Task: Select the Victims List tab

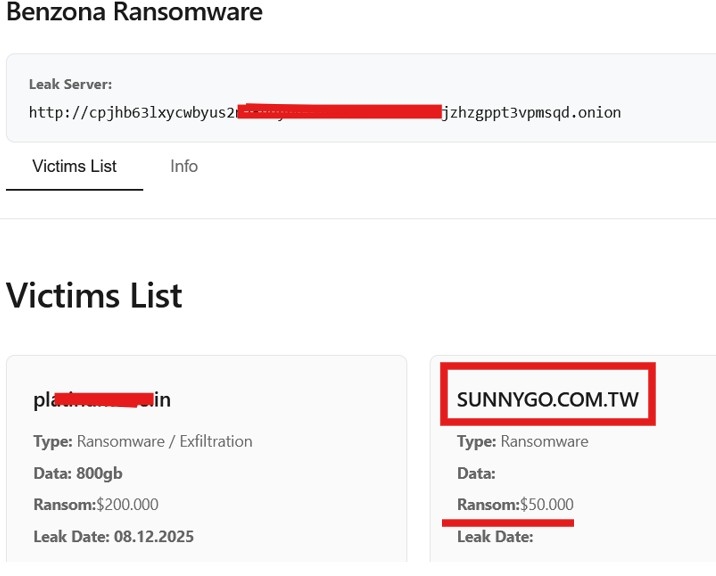Action: click(74, 166)
